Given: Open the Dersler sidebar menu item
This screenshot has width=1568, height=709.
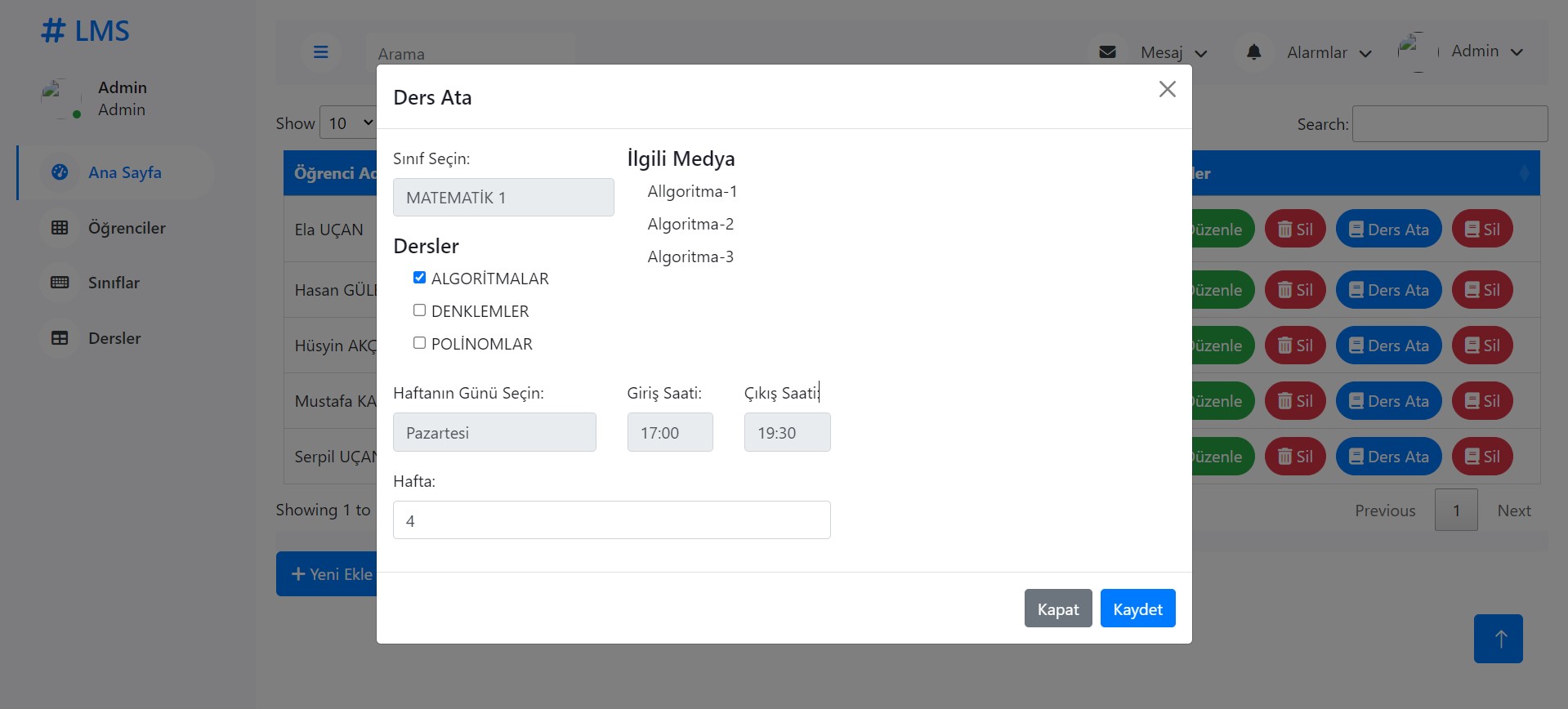Looking at the screenshot, I should click(x=114, y=338).
